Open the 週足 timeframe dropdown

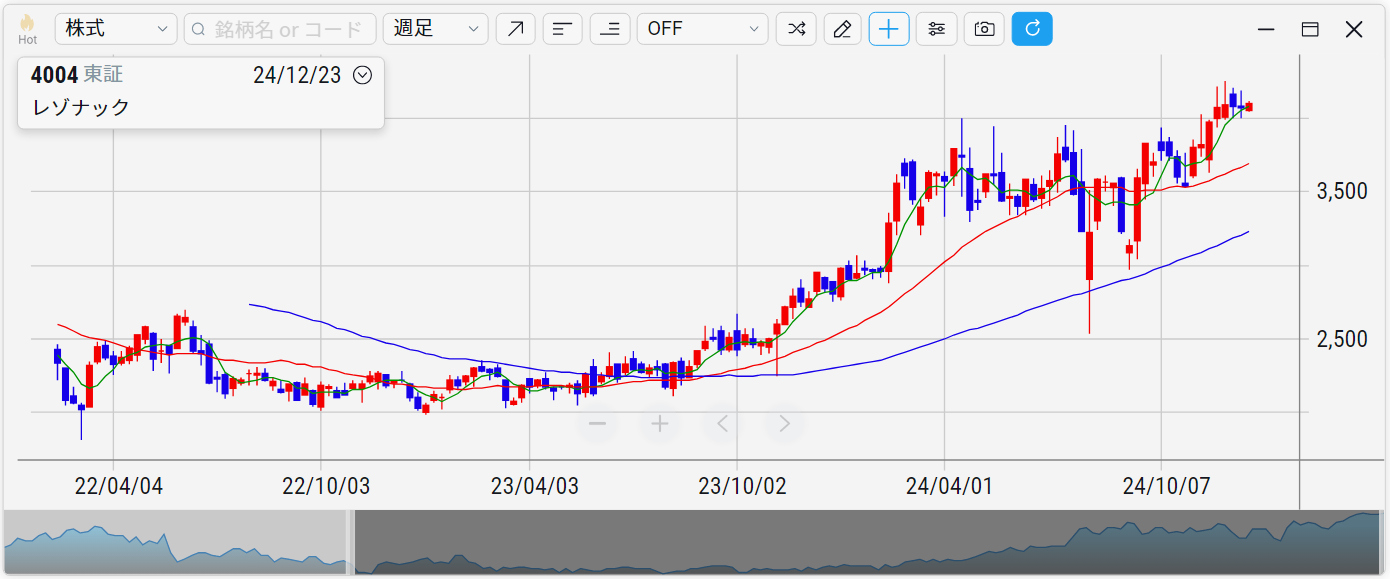coord(435,29)
